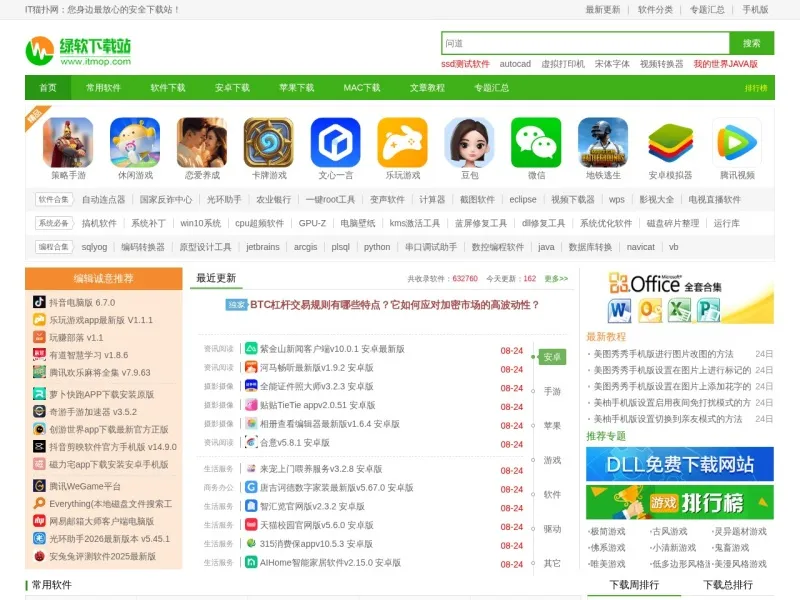Click the Everything search tool icon
Viewport: 800px width, 600px height.
39,503
